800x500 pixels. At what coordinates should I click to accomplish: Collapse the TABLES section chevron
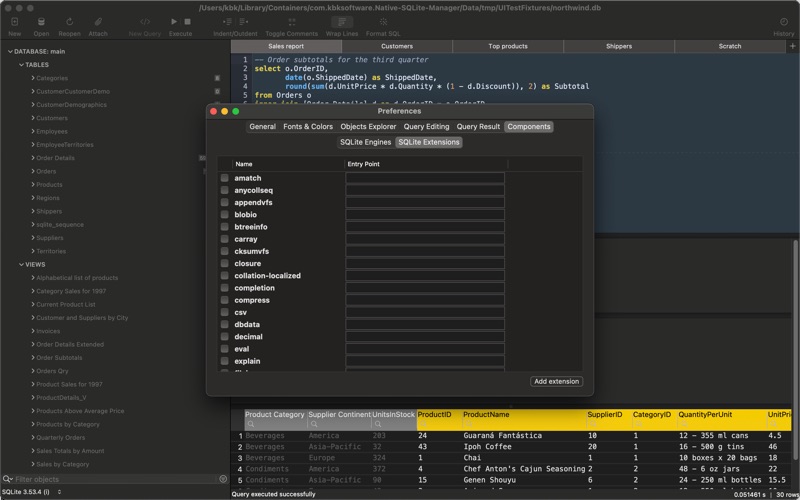pos(21,65)
